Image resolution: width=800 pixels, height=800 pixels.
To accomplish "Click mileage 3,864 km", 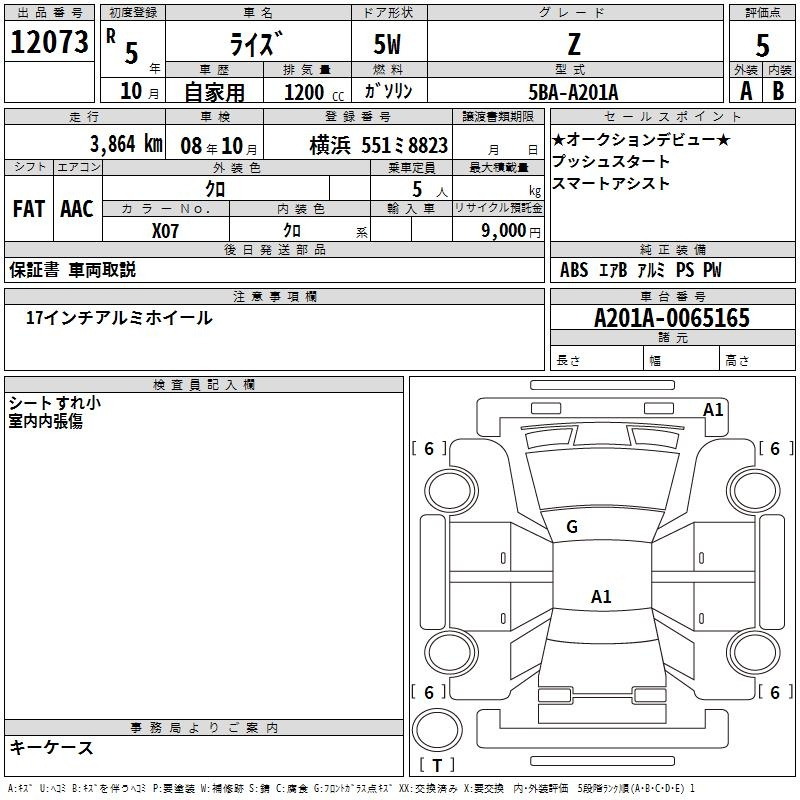I will tap(126, 144).
